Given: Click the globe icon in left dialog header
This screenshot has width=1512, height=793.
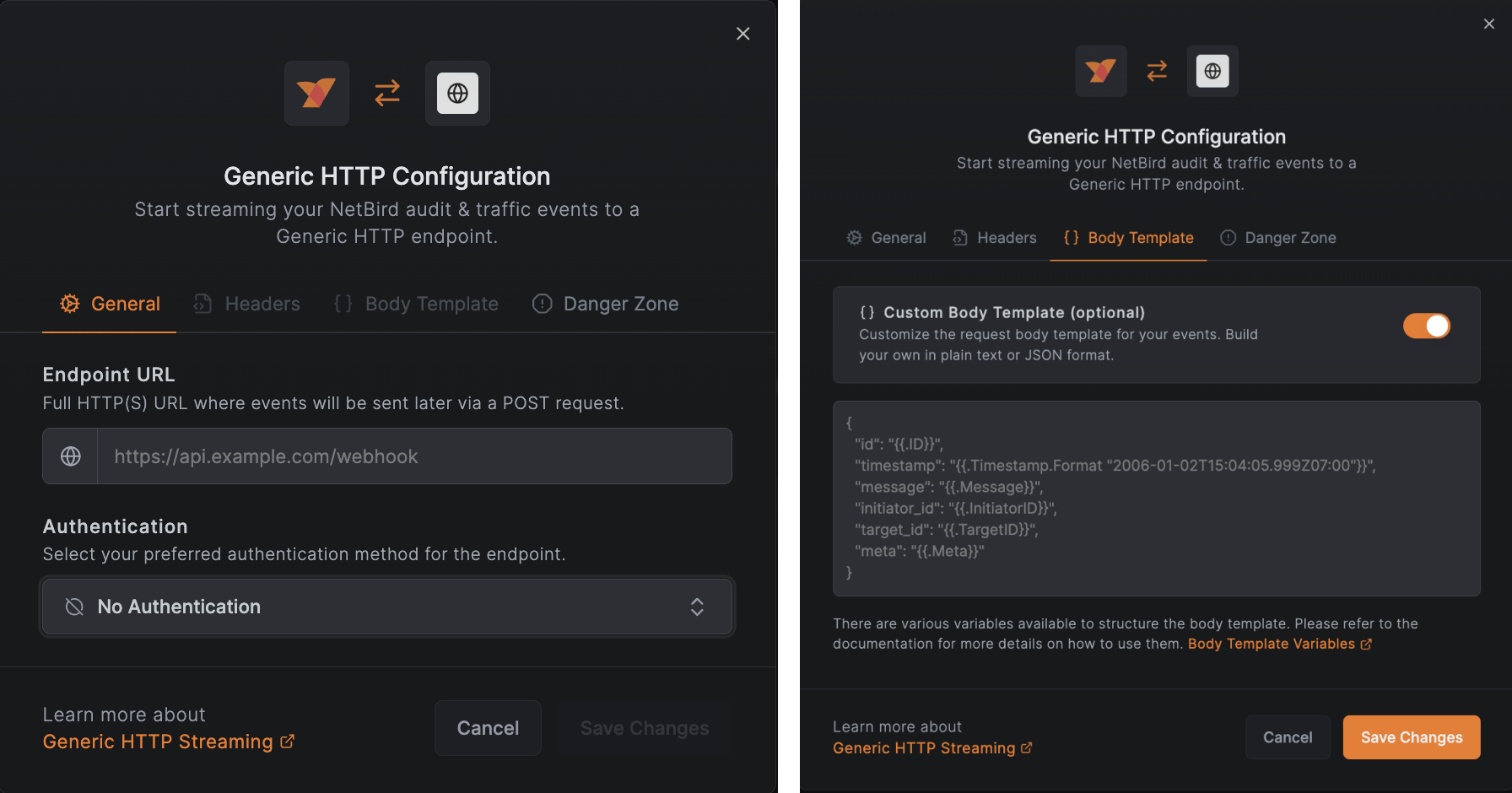Looking at the screenshot, I should point(457,94).
